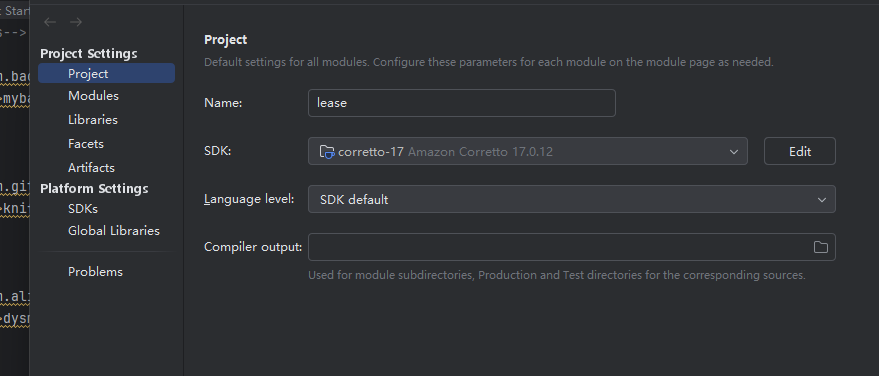Select Global Libraries
879x376 pixels.
click(x=114, y=231)
